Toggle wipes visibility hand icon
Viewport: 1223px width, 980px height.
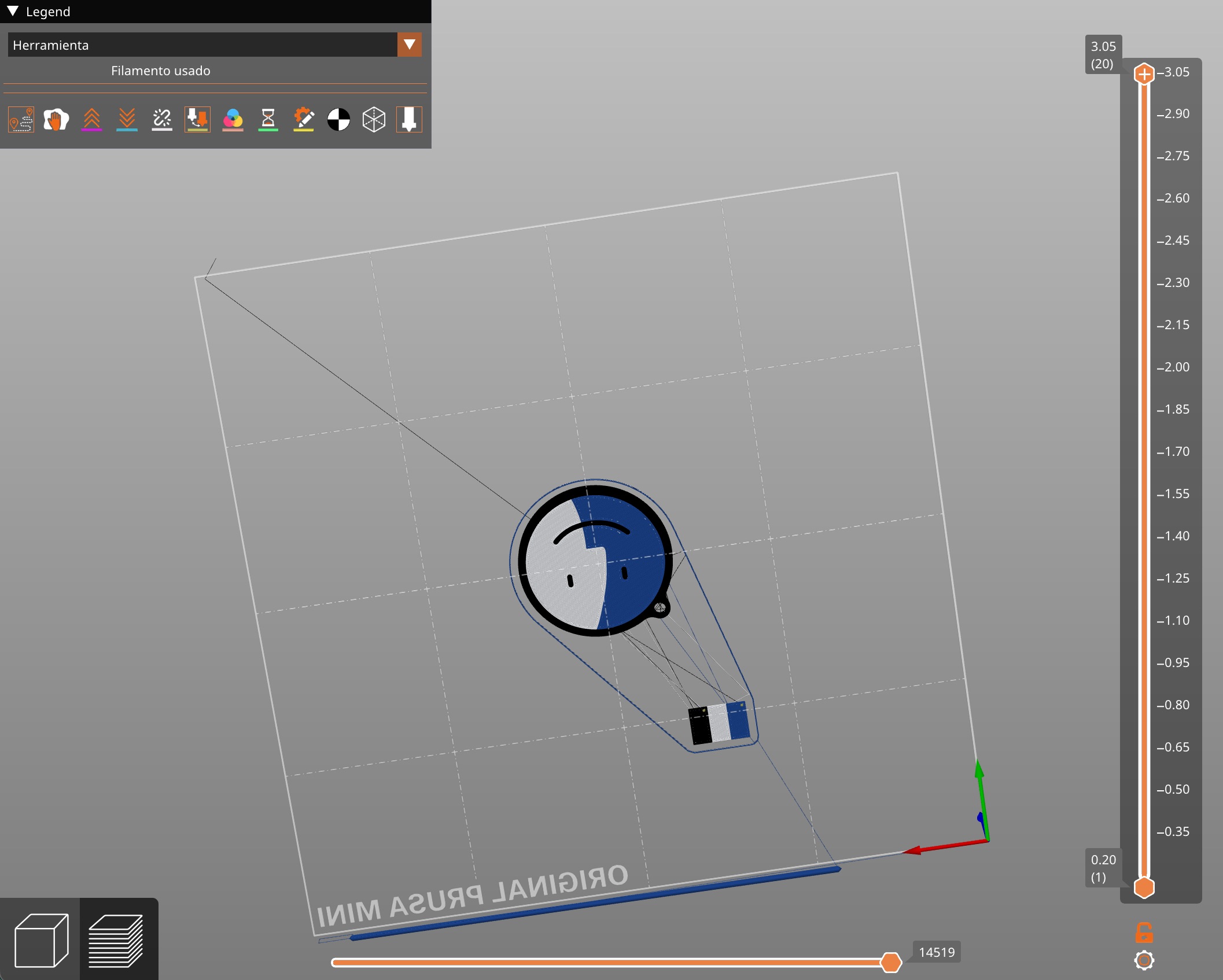pos(56,120)
